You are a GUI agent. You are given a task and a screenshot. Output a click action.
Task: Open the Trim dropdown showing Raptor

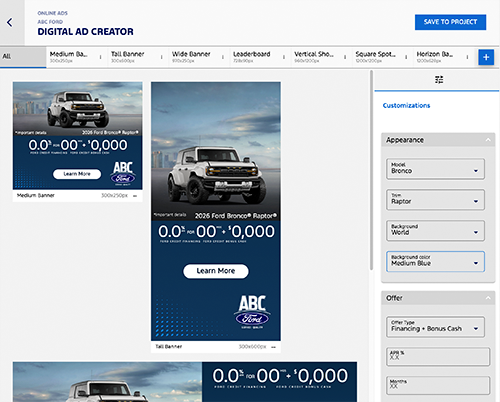(435, 200)
